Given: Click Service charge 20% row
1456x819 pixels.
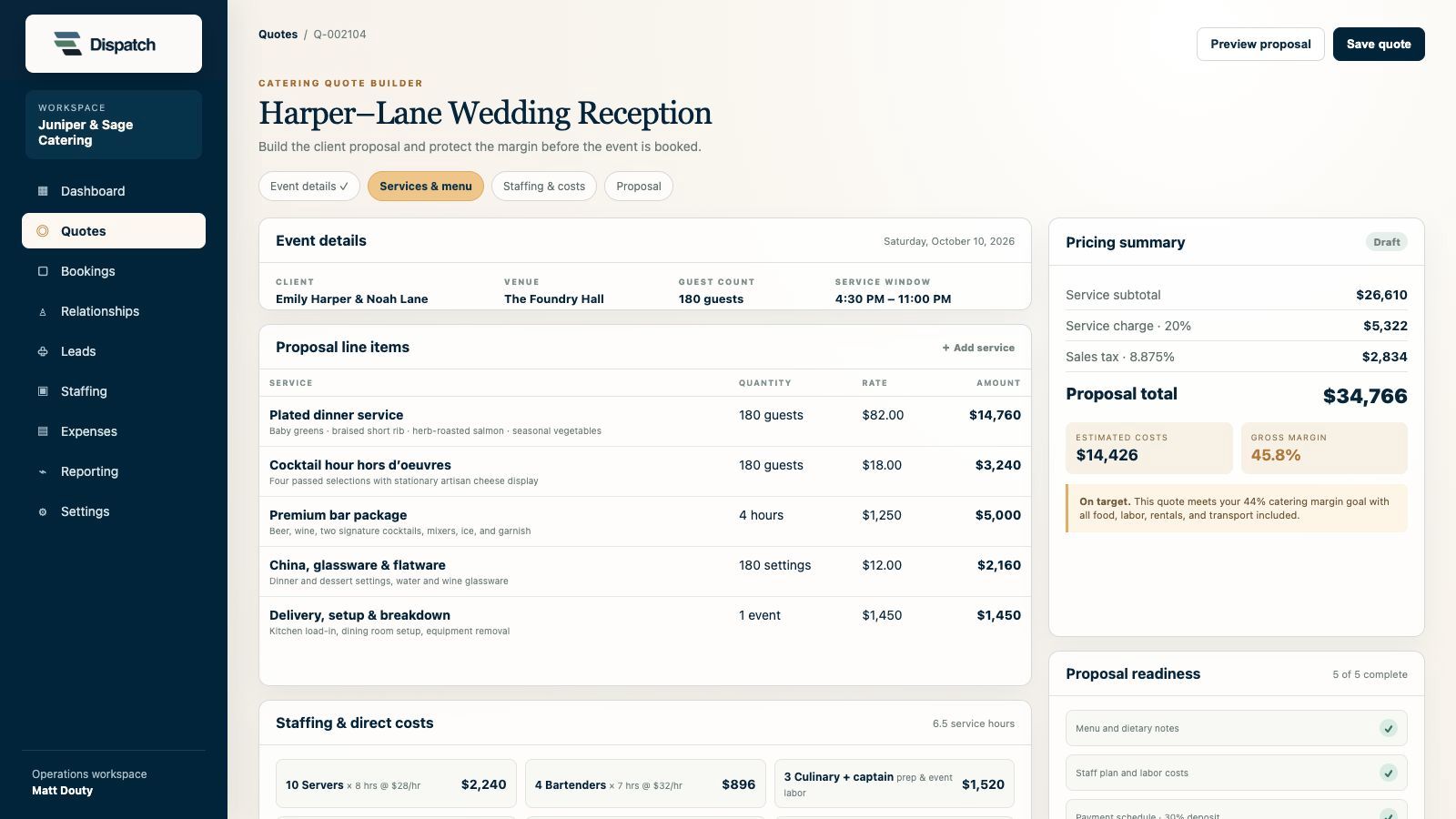Looking at the screenshot, I should tap(1237, 326).
